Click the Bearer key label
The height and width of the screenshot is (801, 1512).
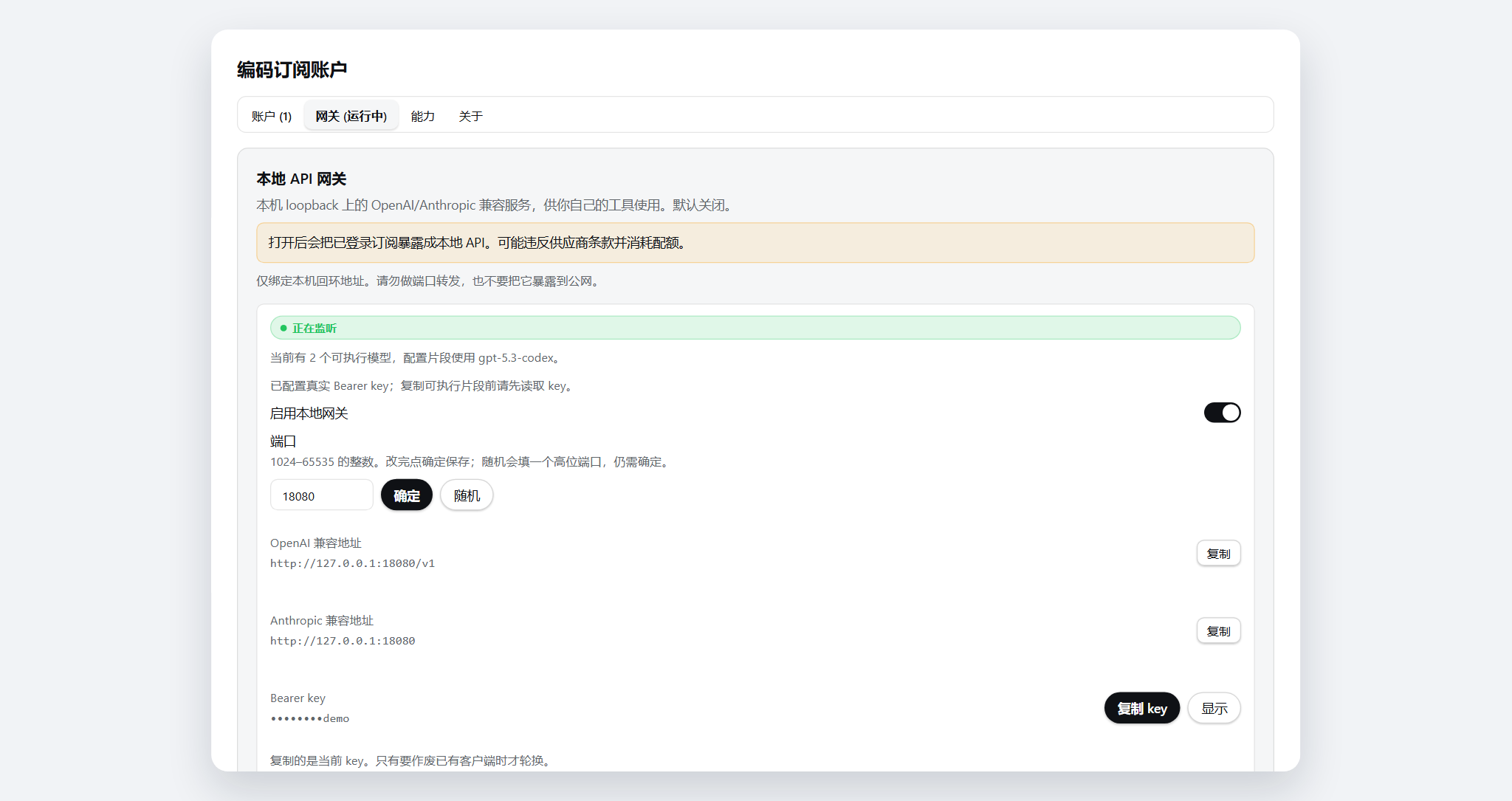[x=298, y=698]
